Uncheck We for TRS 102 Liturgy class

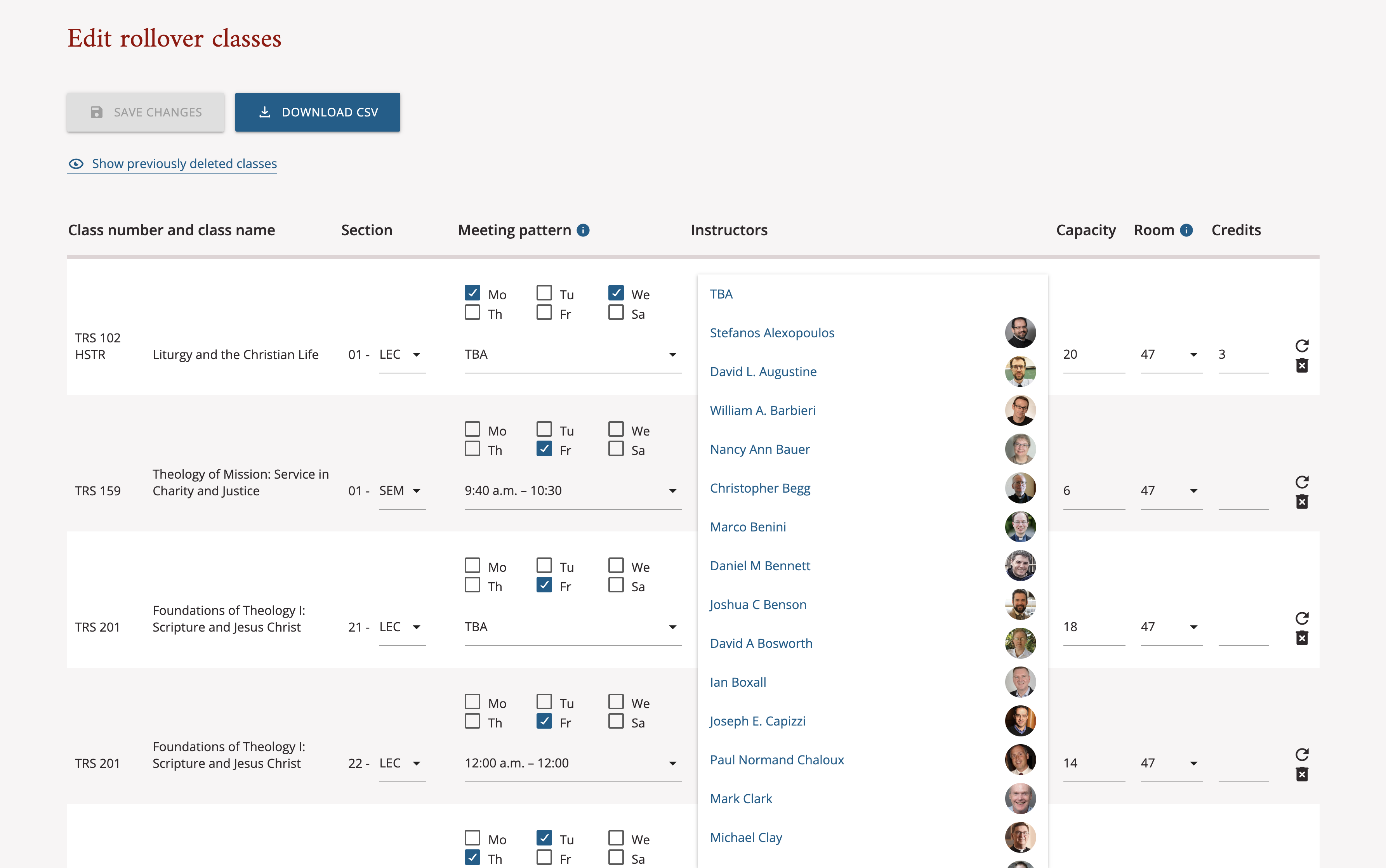[616, 293]
